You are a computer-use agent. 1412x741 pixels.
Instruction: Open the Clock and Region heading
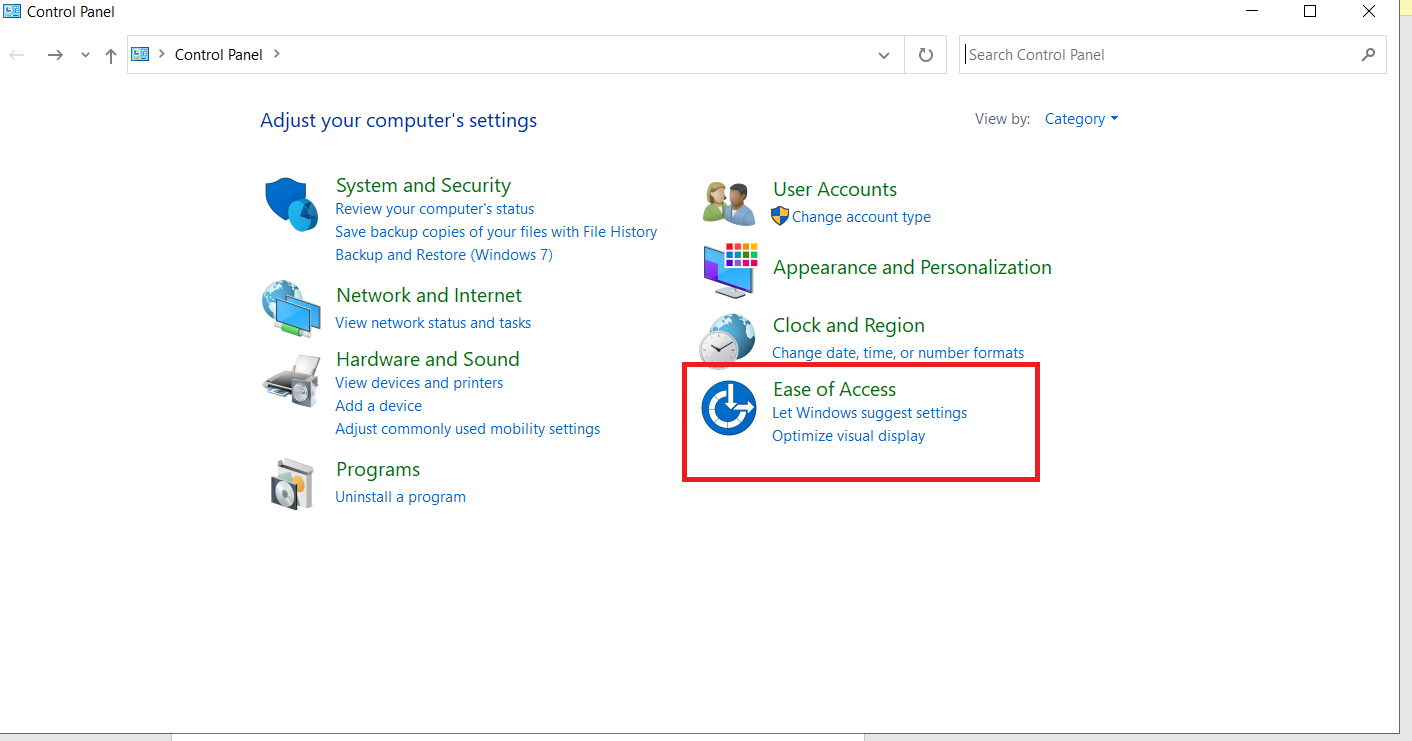tap(849, 325)
